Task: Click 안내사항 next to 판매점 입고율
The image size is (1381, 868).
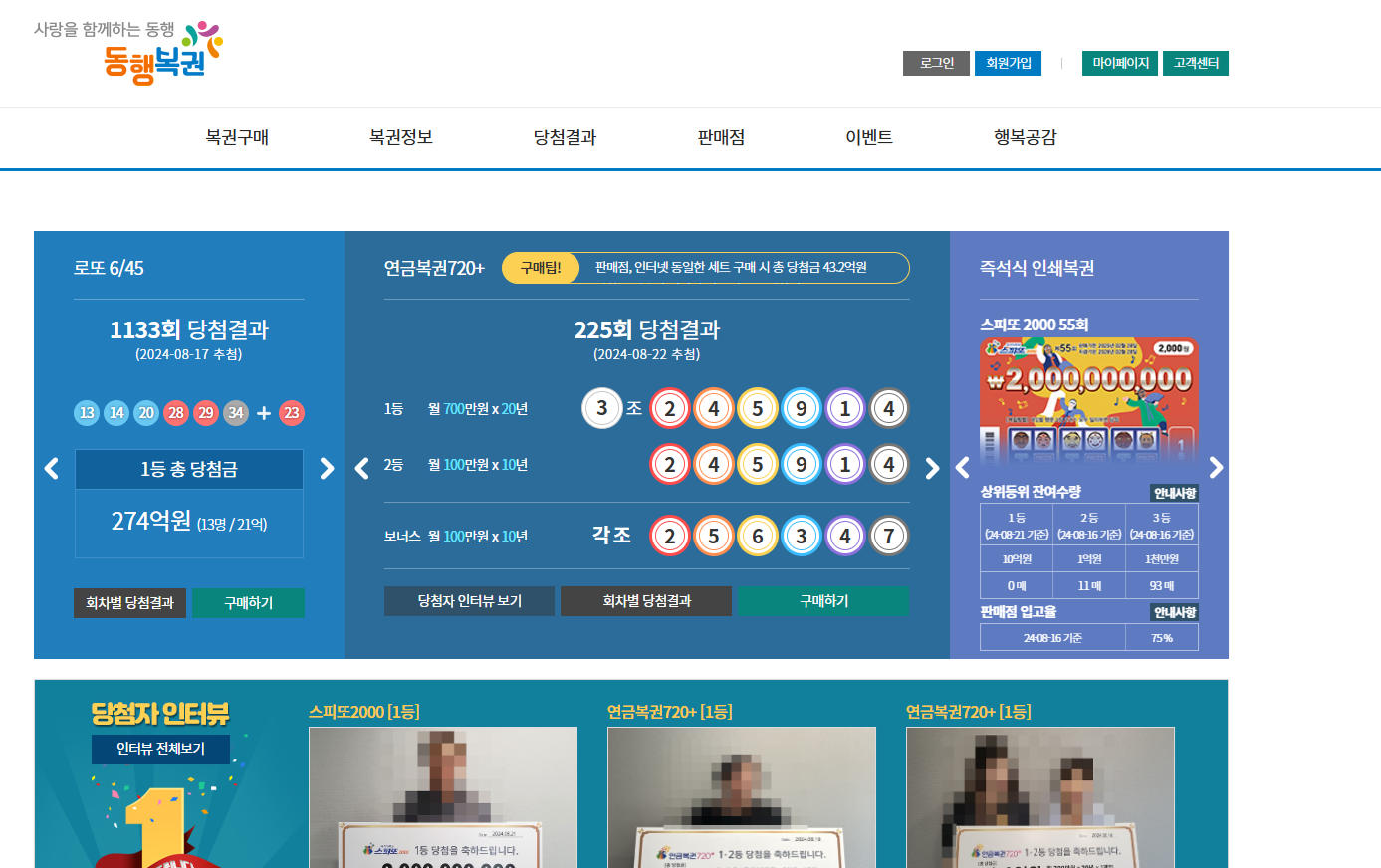Action: click(1175, 612)
